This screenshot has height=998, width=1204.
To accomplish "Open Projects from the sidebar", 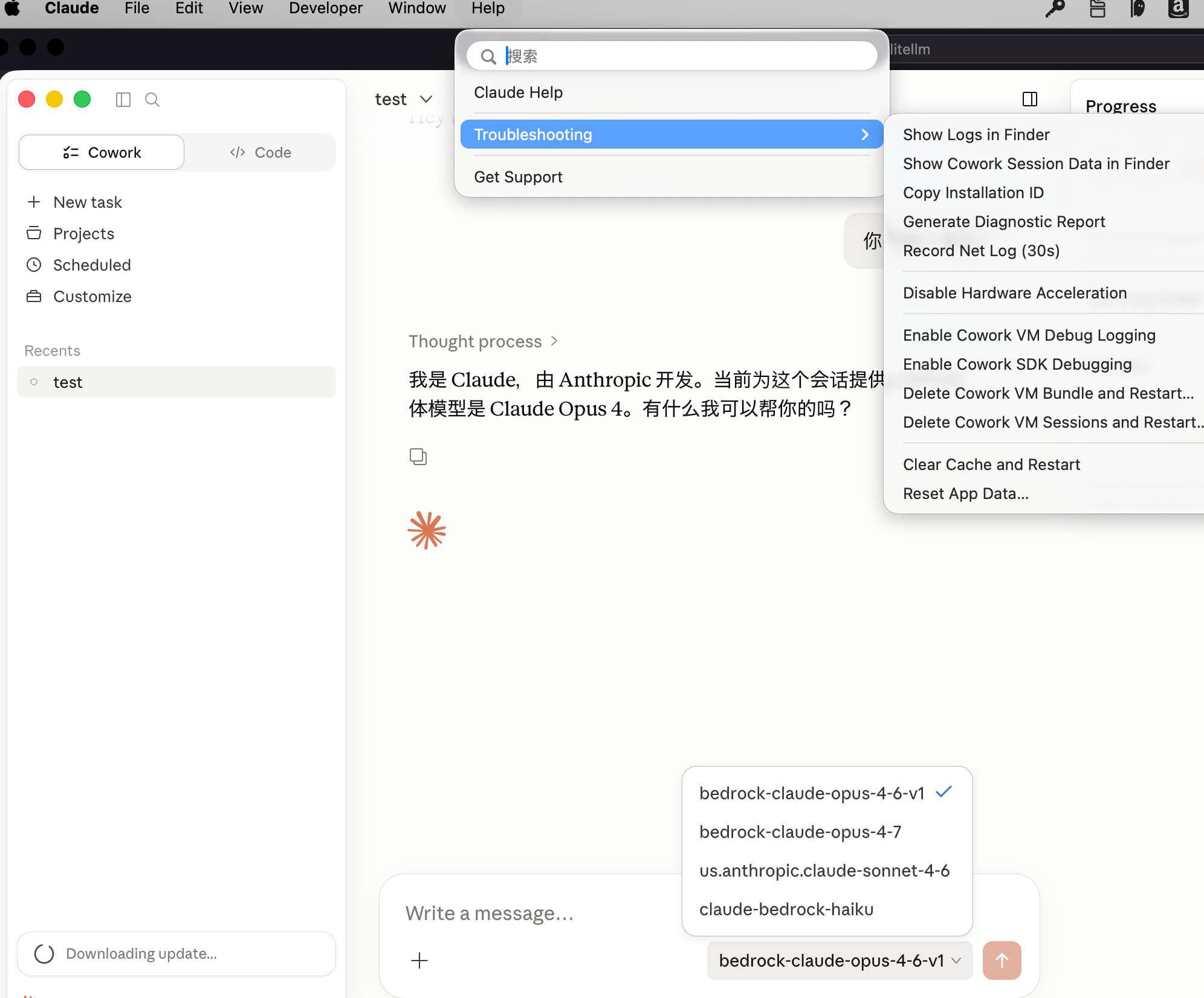I will [x=83, y=234].
